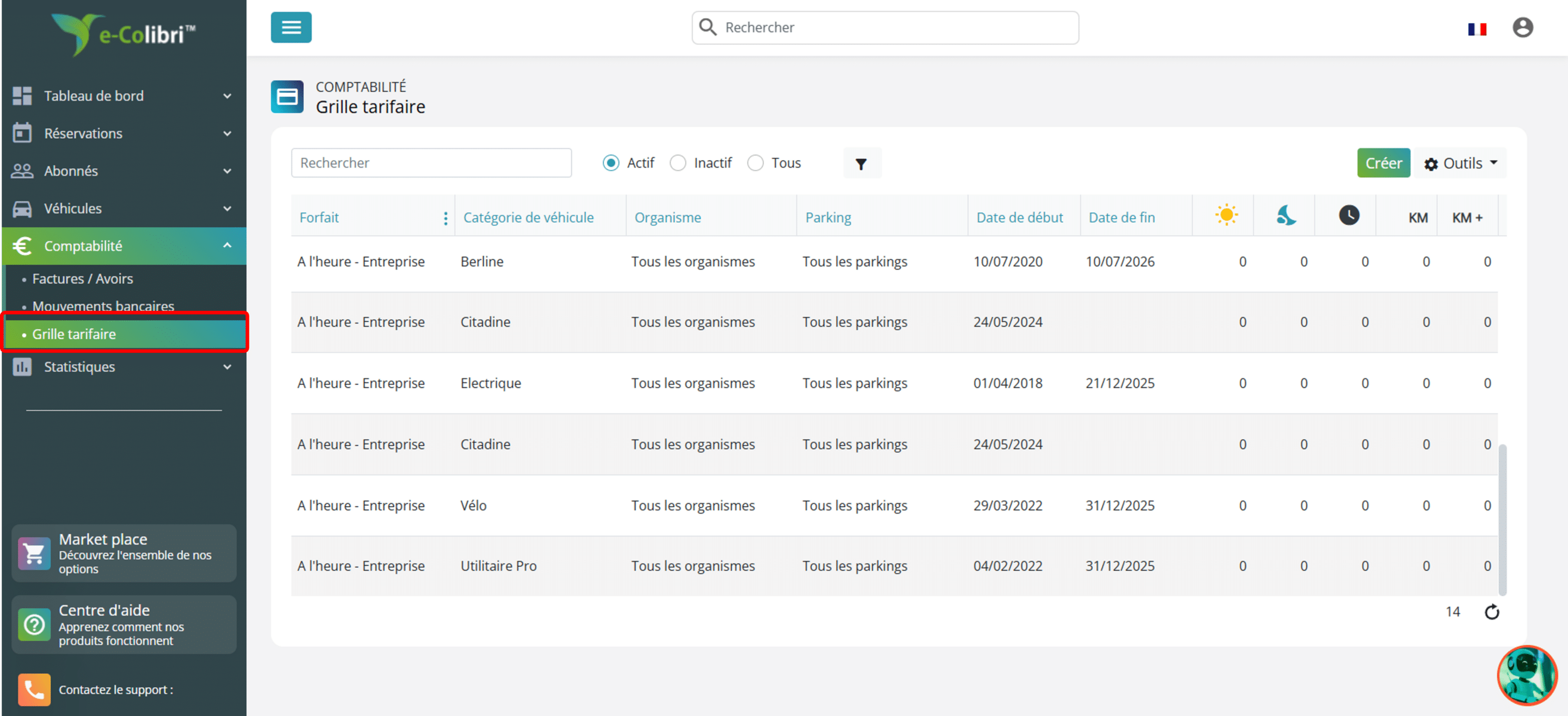Viewport: 1568px width, 716px height.
Task: Click the French flag language icon
Action: pyautogui.click(x=1477, y=29)
